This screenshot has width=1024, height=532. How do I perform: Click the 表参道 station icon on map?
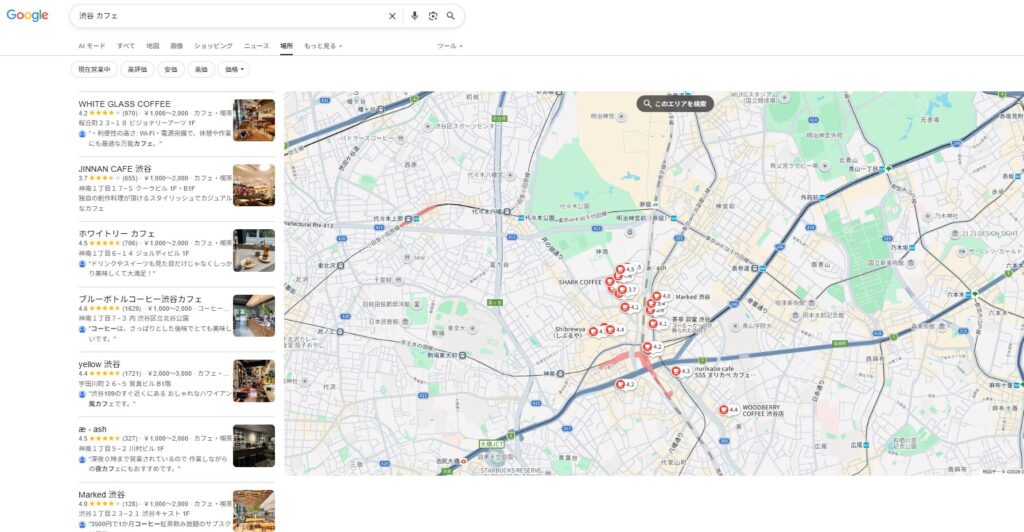click(754, 268)
